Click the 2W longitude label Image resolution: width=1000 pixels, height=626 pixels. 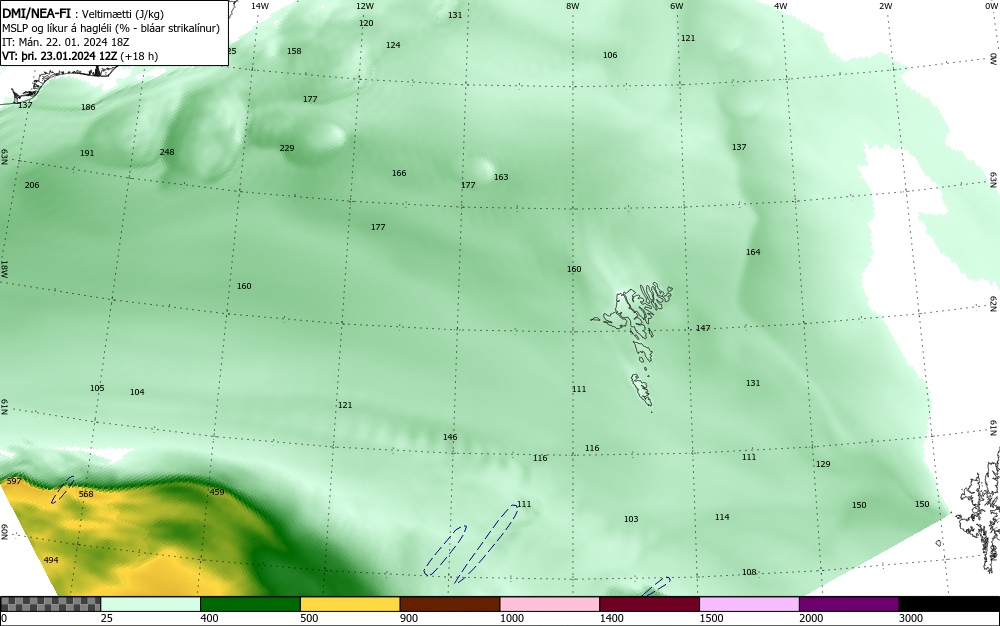point(885,6)
